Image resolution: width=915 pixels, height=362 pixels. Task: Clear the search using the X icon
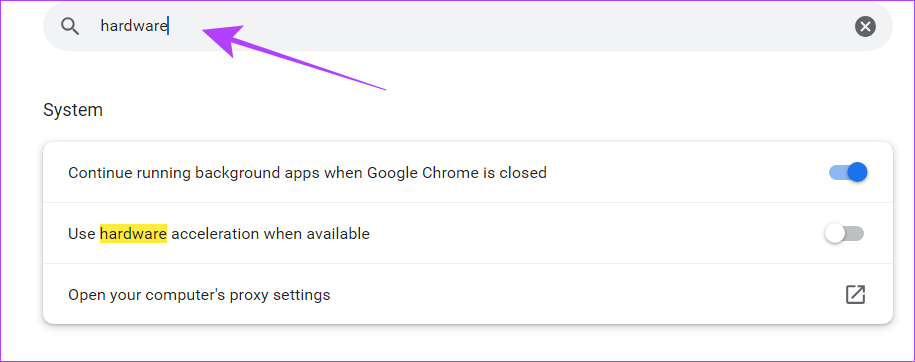[x=865, y=26]
